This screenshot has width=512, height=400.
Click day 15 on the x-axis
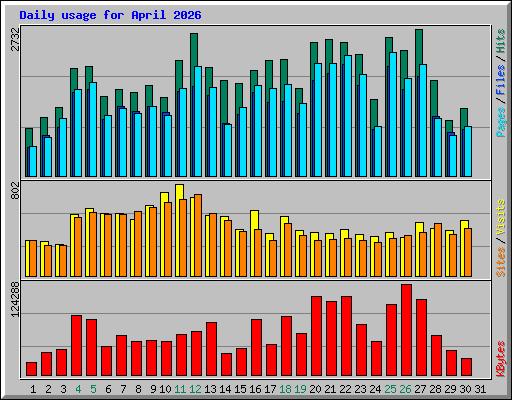tap(240, 389)
